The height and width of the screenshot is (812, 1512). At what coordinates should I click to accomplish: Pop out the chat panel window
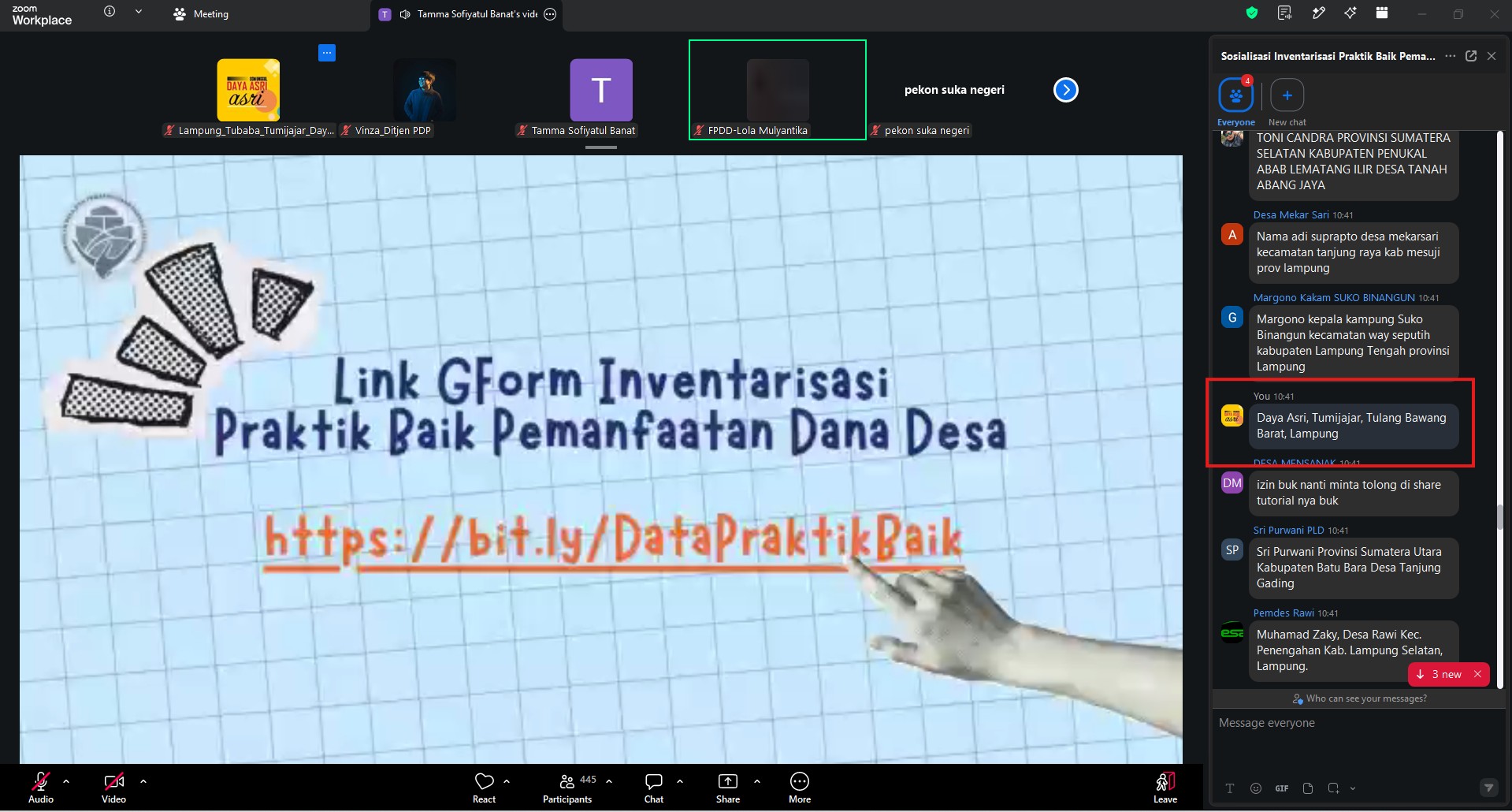coord(1471,56)
